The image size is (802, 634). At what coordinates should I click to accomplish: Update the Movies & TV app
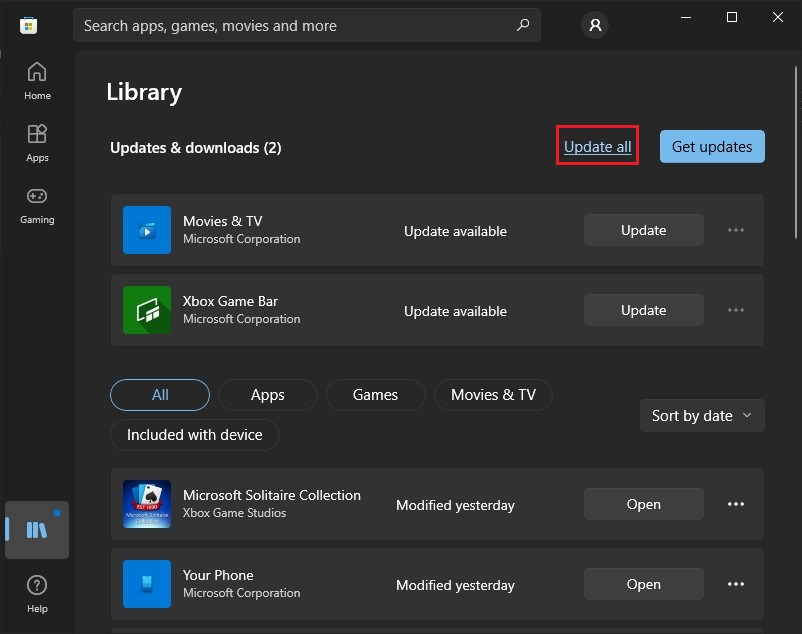pos(643,230)
